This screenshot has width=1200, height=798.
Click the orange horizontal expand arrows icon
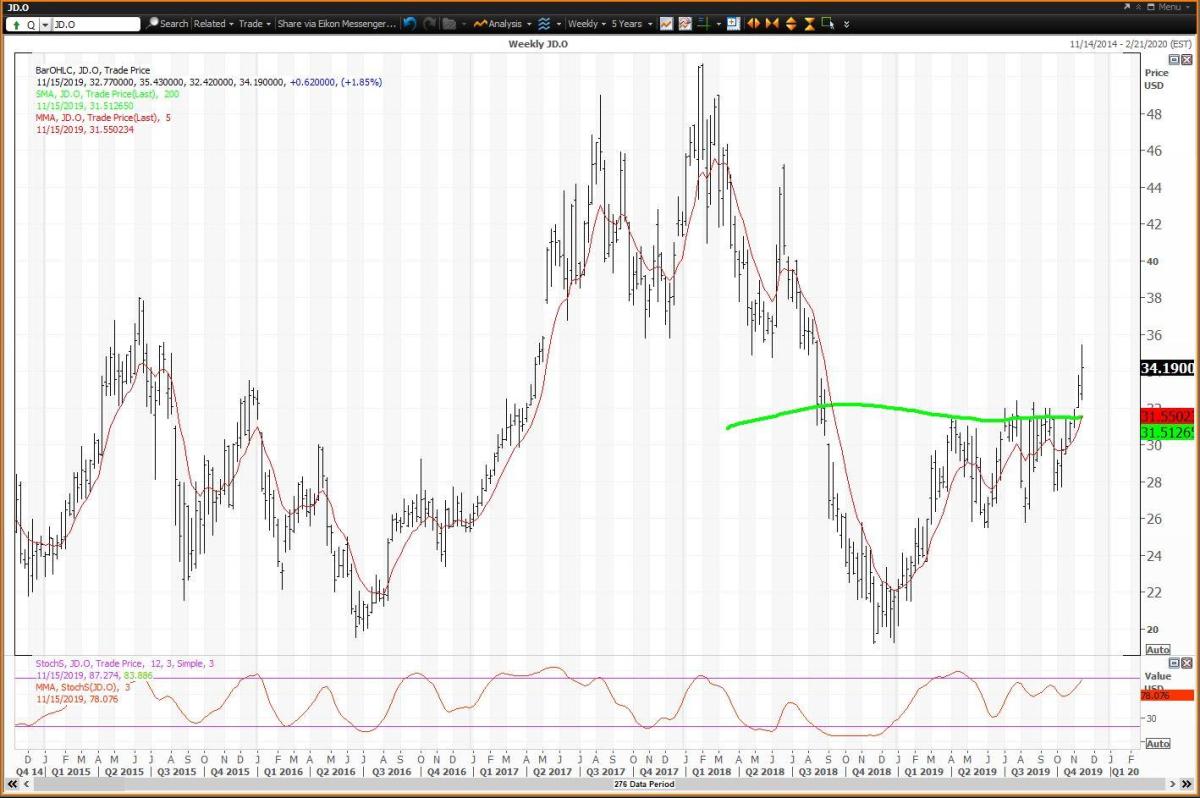coord(754,23)
